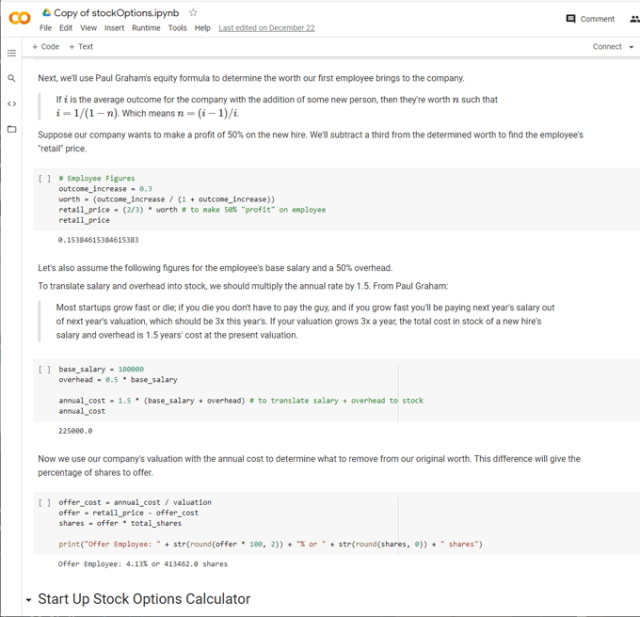Viewport: 640px width, 617px height.
Task: Open the Files folder panel
Action: pyautogui.click(x=12, y=129)
